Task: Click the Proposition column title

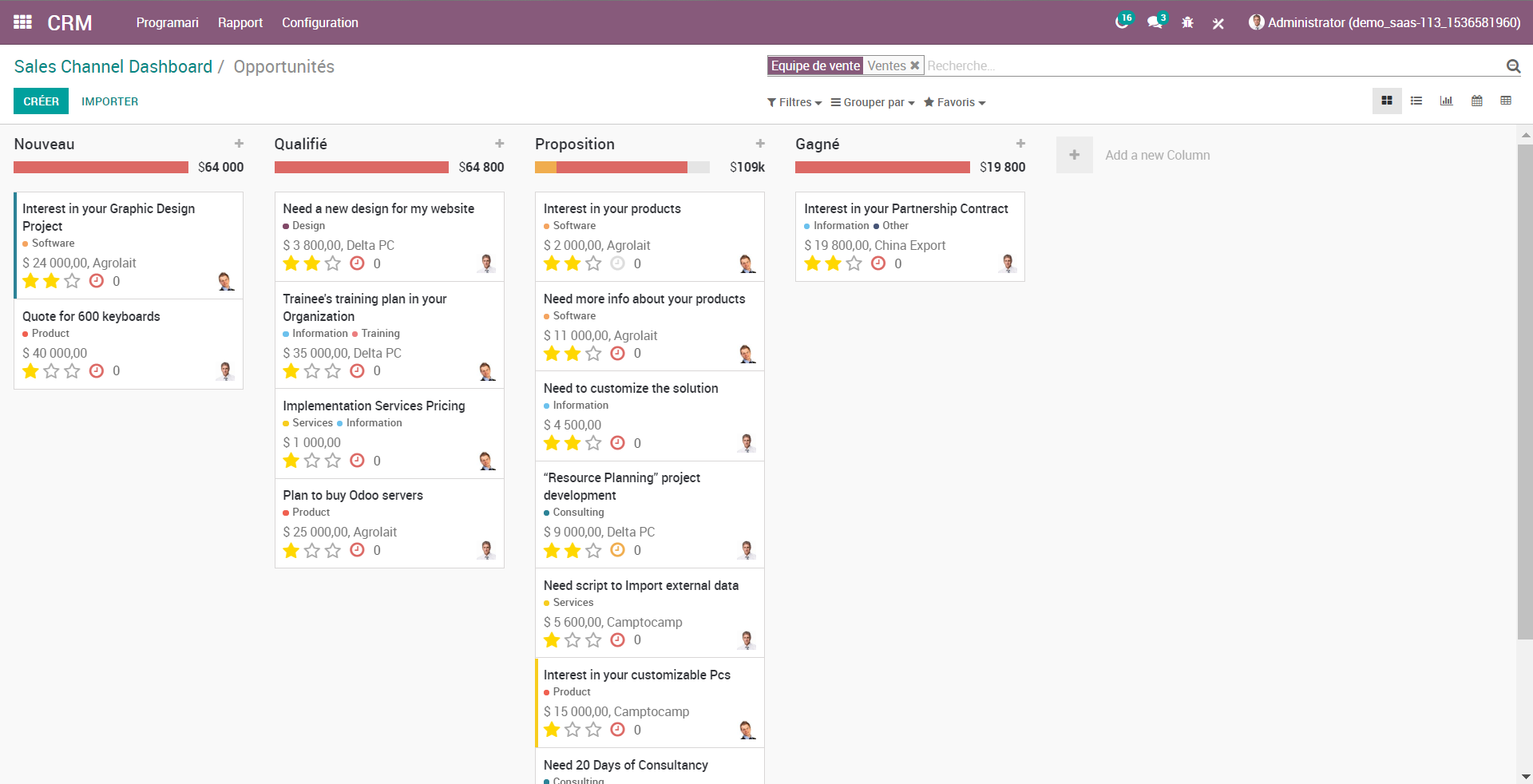Action: (575, 144)
